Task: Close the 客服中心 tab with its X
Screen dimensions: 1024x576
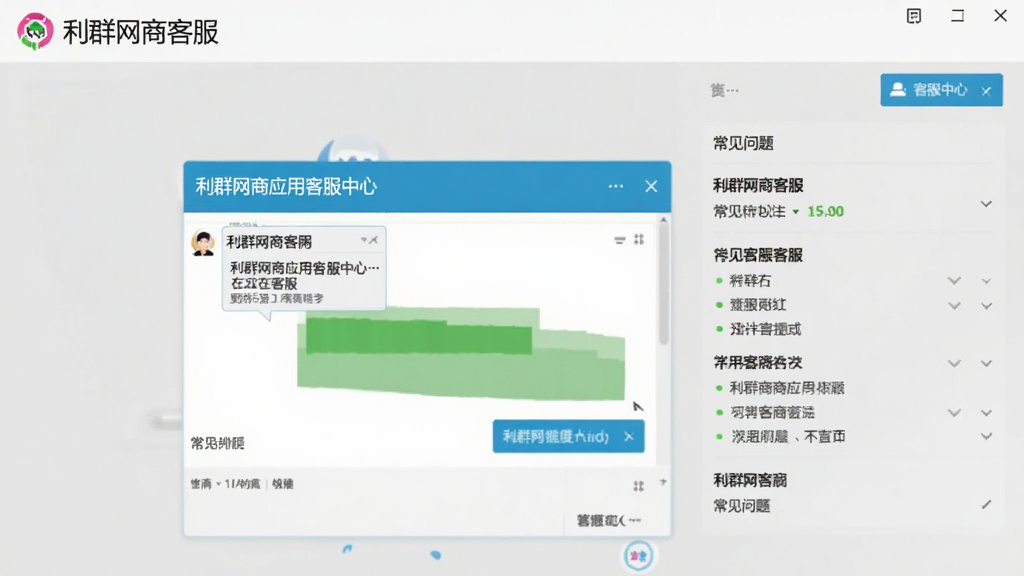Action: (x=986, y=91)
